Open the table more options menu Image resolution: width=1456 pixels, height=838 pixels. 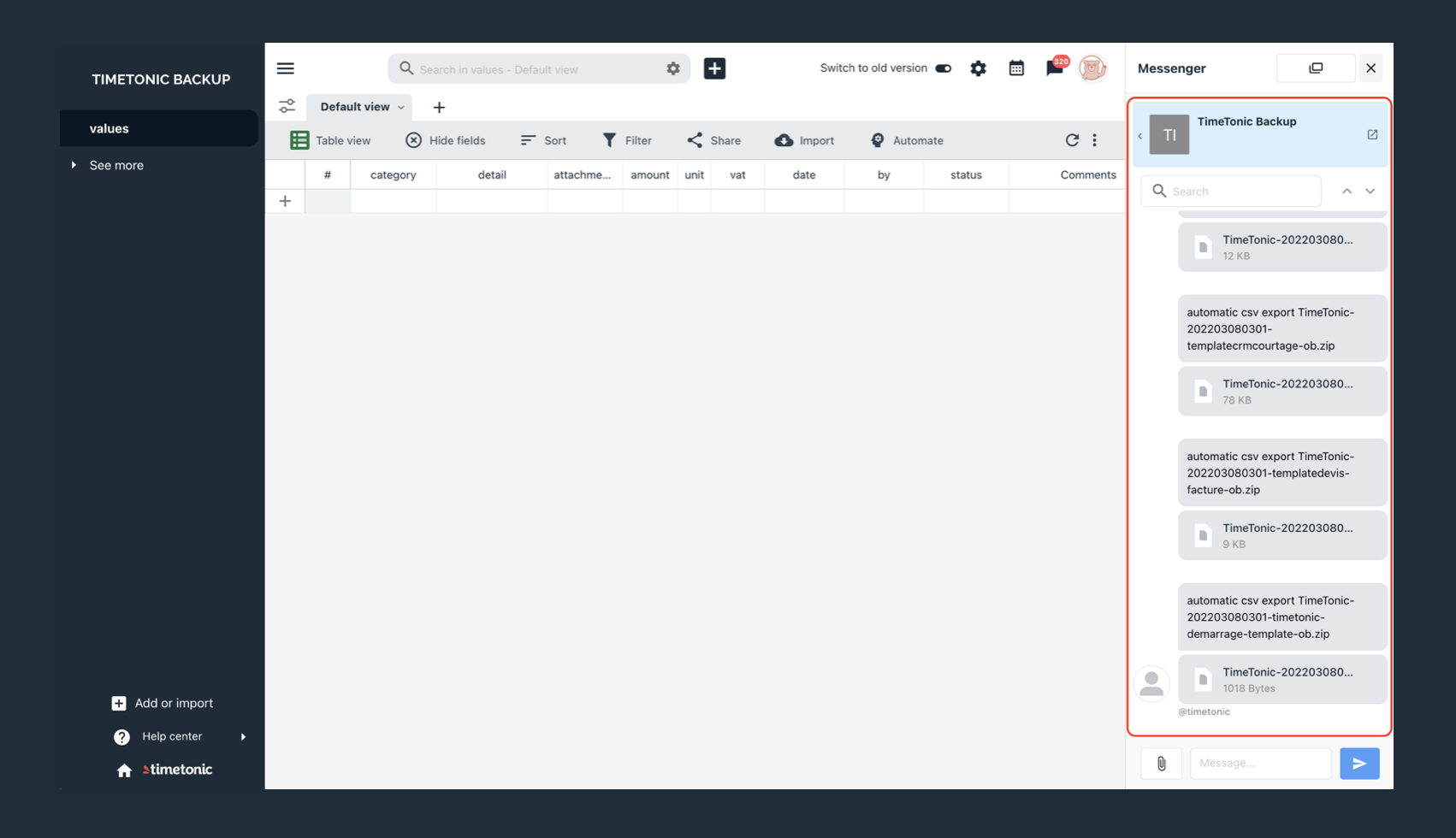pyautogui.click(x=1095, y=140)
